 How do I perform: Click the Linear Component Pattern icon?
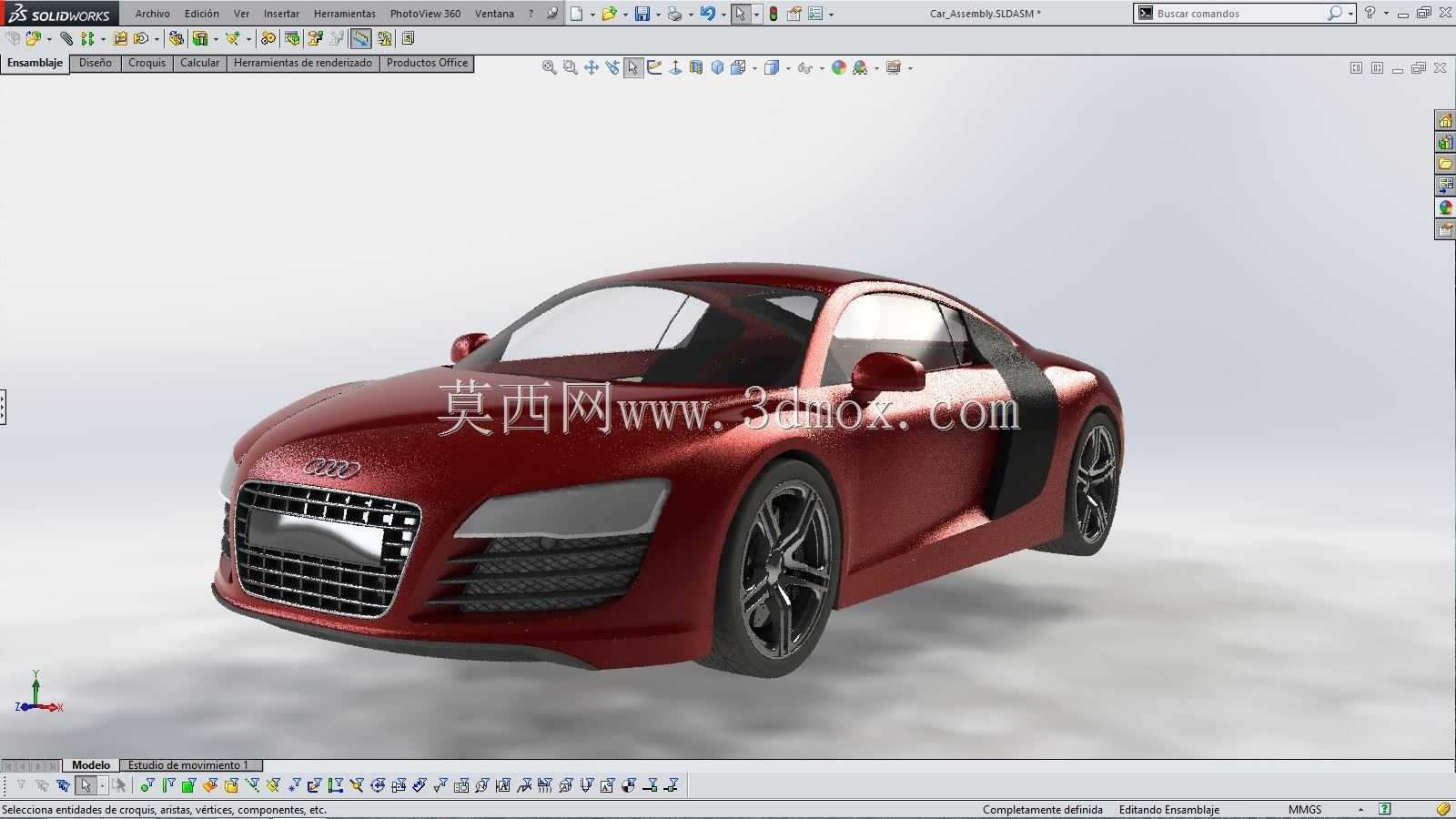(x=87, y=38)
